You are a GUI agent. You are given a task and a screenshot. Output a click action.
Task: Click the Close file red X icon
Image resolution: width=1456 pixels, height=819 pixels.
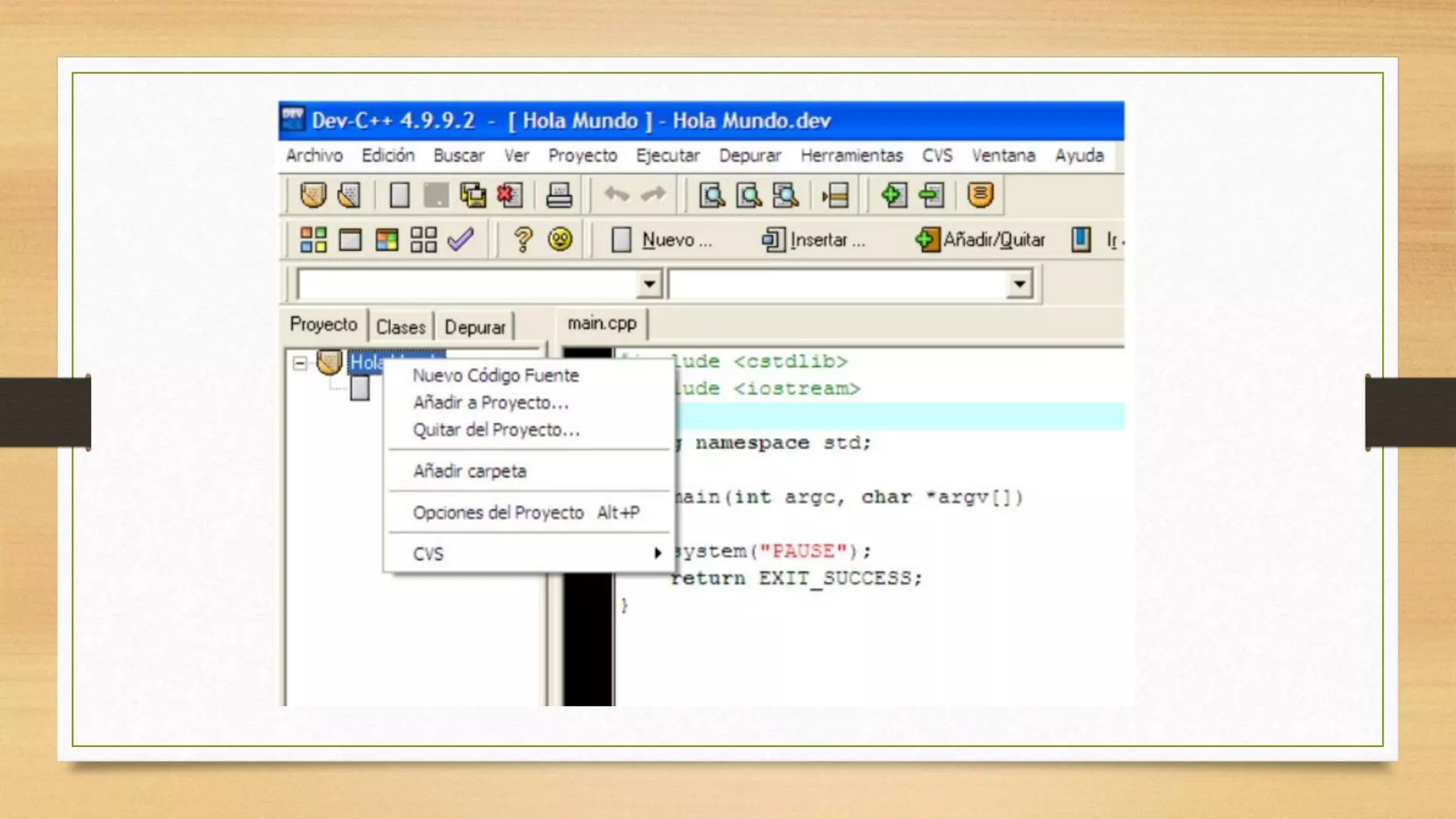coord(510,195)
